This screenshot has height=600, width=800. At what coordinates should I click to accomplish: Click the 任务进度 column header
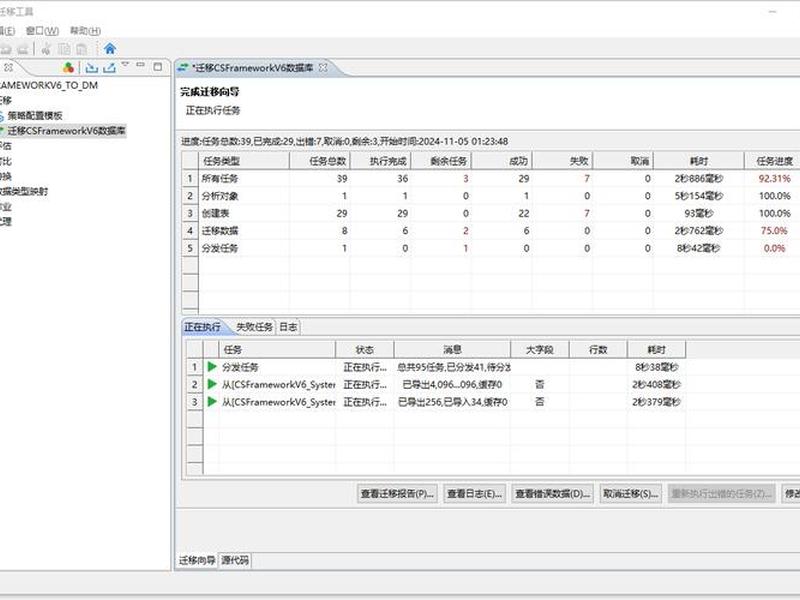[x=774, y=161]
